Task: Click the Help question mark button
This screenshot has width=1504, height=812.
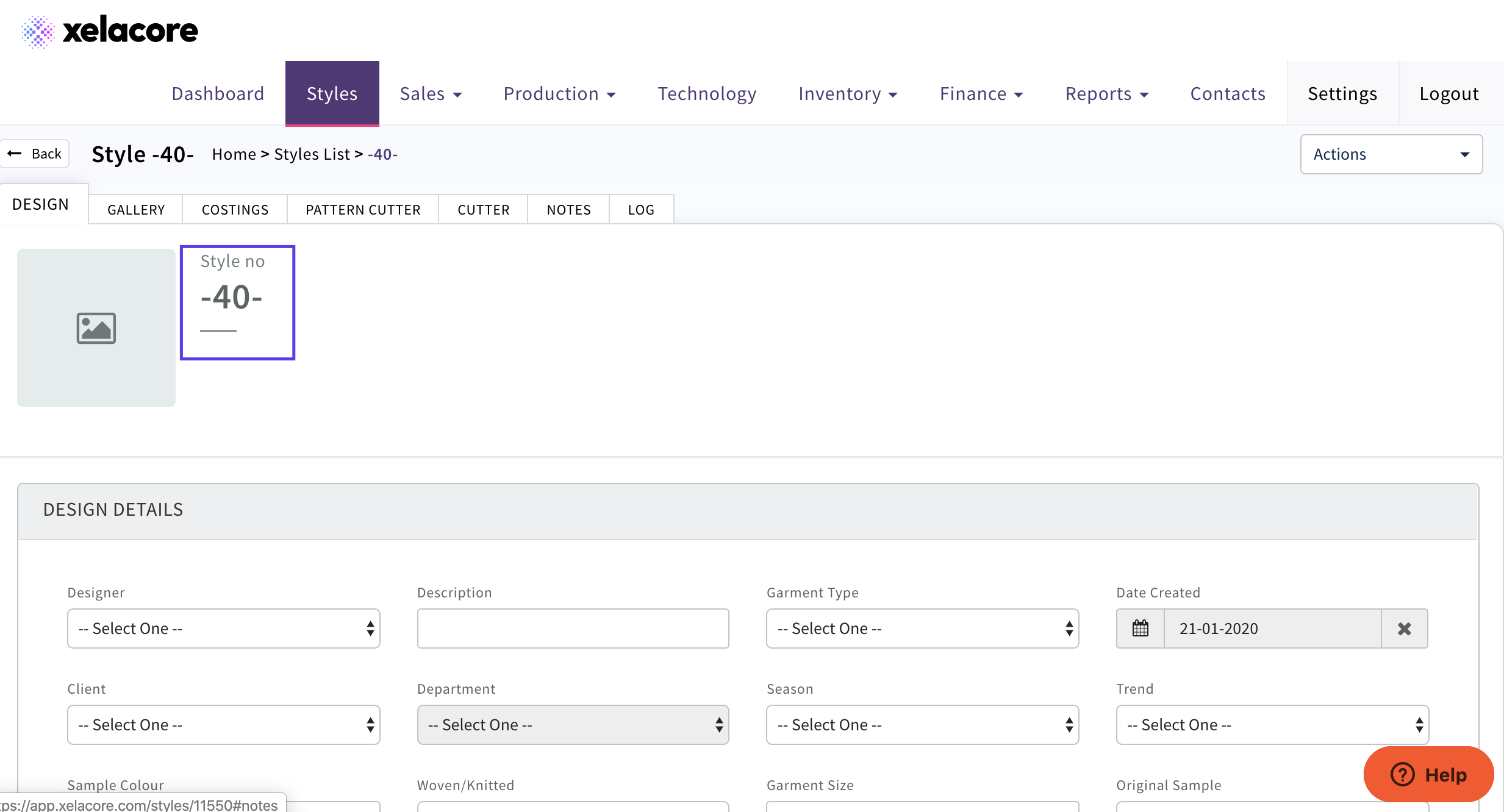Action: [1428, 774]
